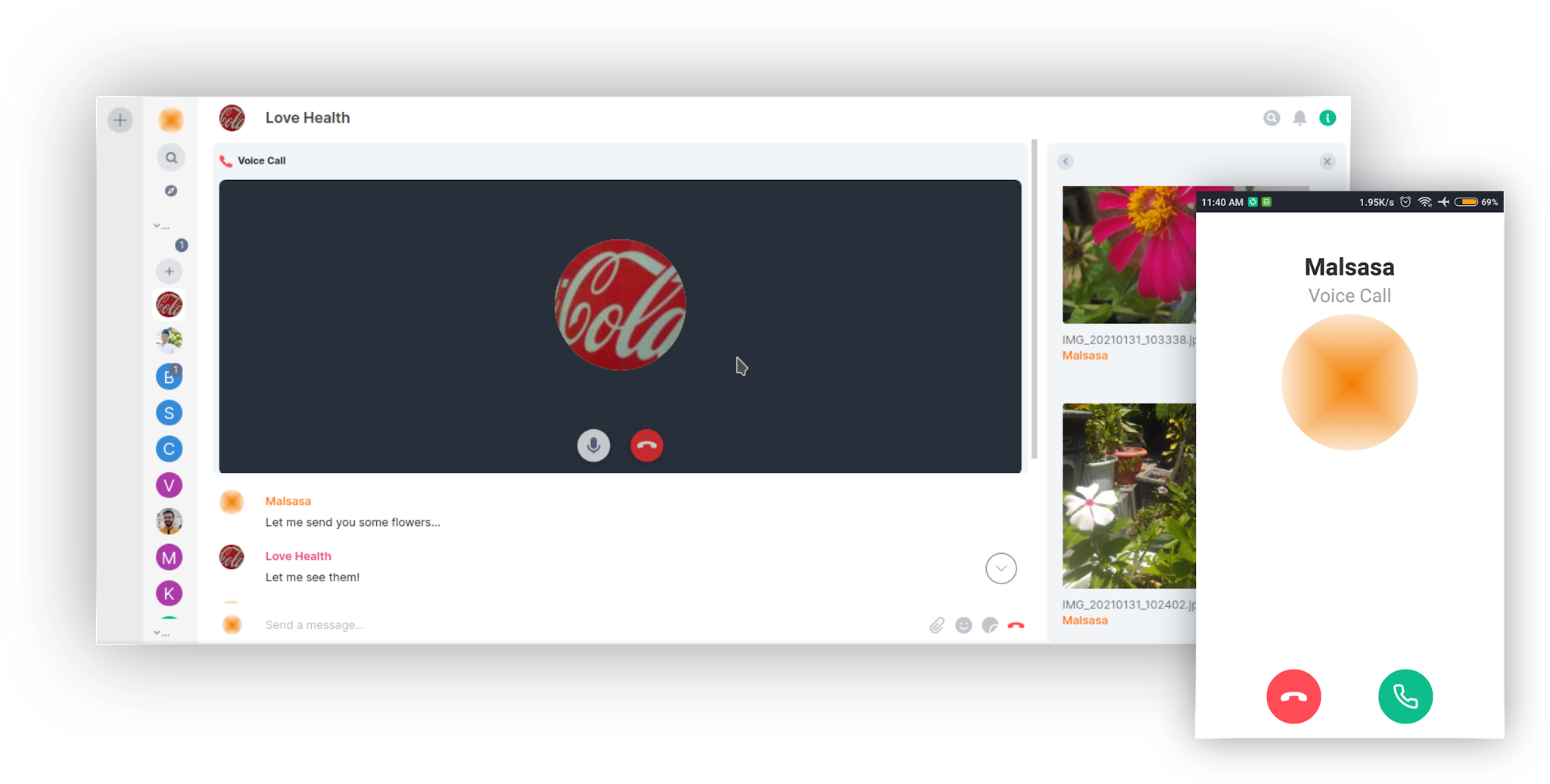Click the unread badge showing 1 in the sidebar
Screen dimensions: 1550x784
(x=181, y=245)
